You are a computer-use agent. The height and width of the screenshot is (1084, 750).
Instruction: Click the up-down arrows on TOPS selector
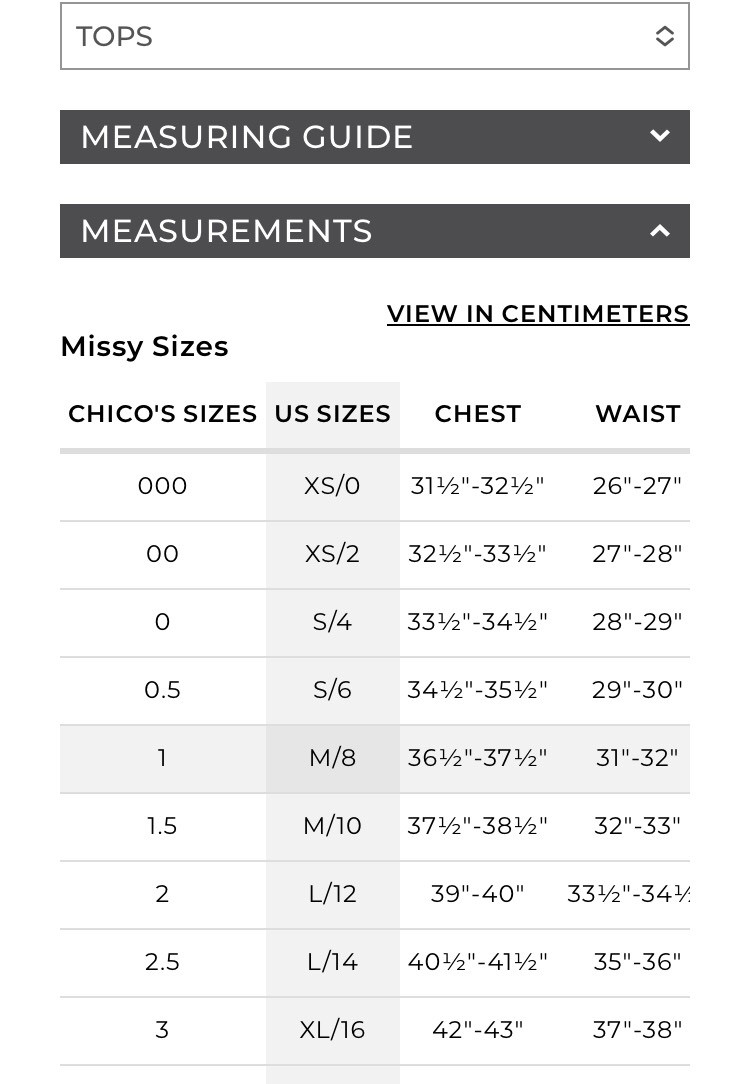pyautogui.click(x=664, y=36)
